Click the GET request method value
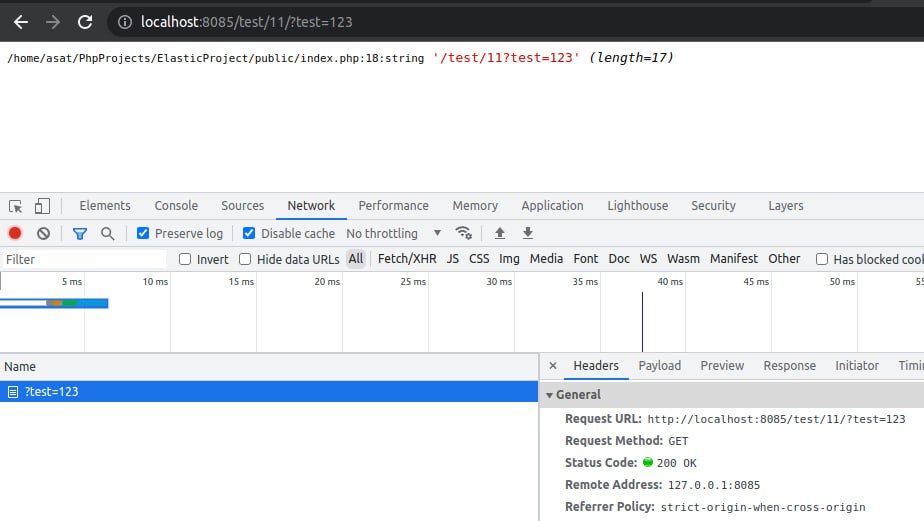The height and width of the screenshot is (521, 924). 678,441
